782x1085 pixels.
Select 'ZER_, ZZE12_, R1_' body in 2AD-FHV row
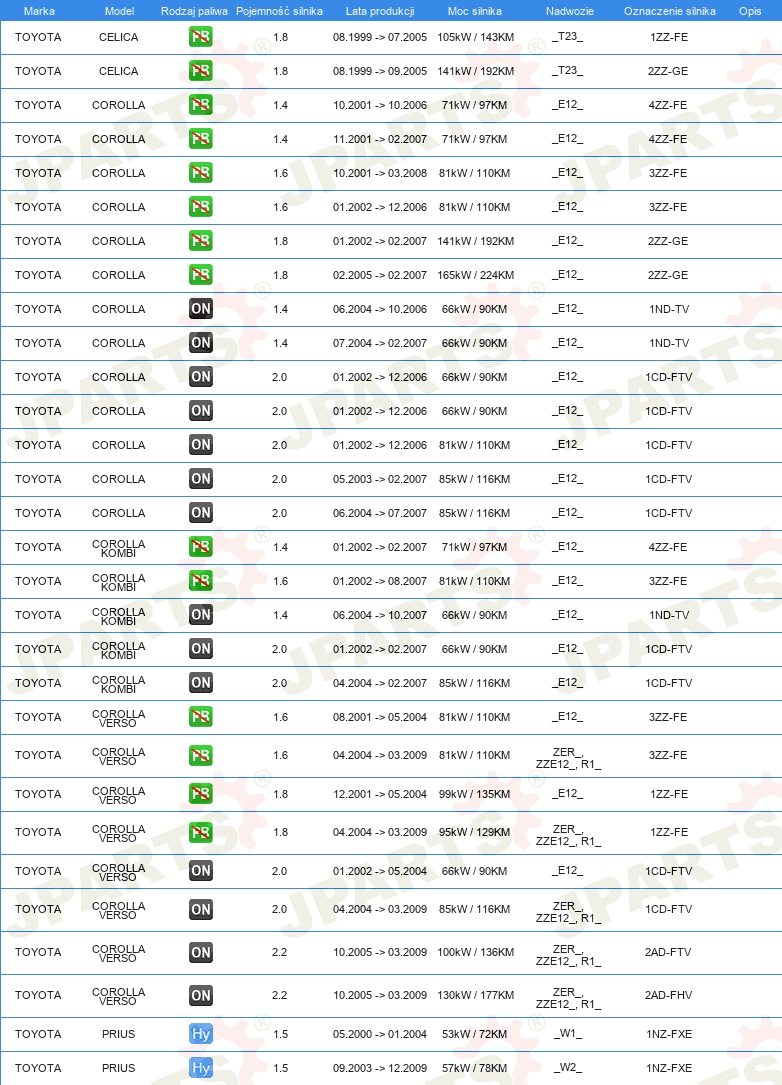tap(568, 999)
